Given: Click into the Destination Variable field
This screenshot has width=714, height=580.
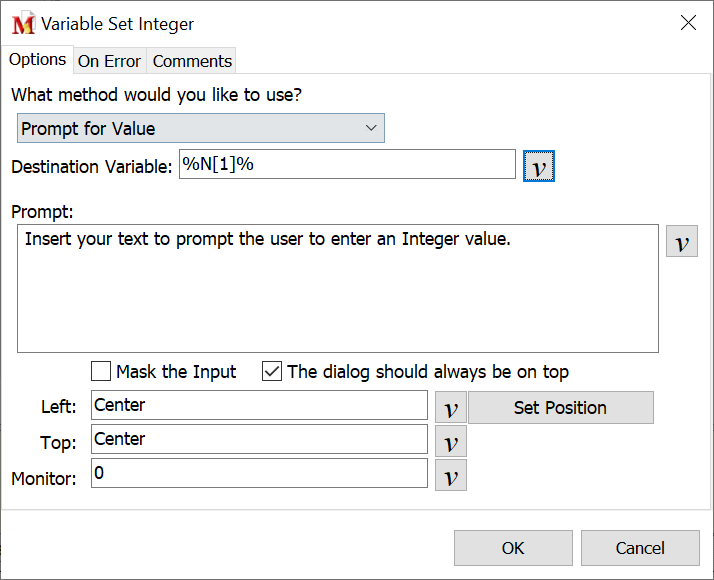Looking at the screenshot, I should (346, 165).
